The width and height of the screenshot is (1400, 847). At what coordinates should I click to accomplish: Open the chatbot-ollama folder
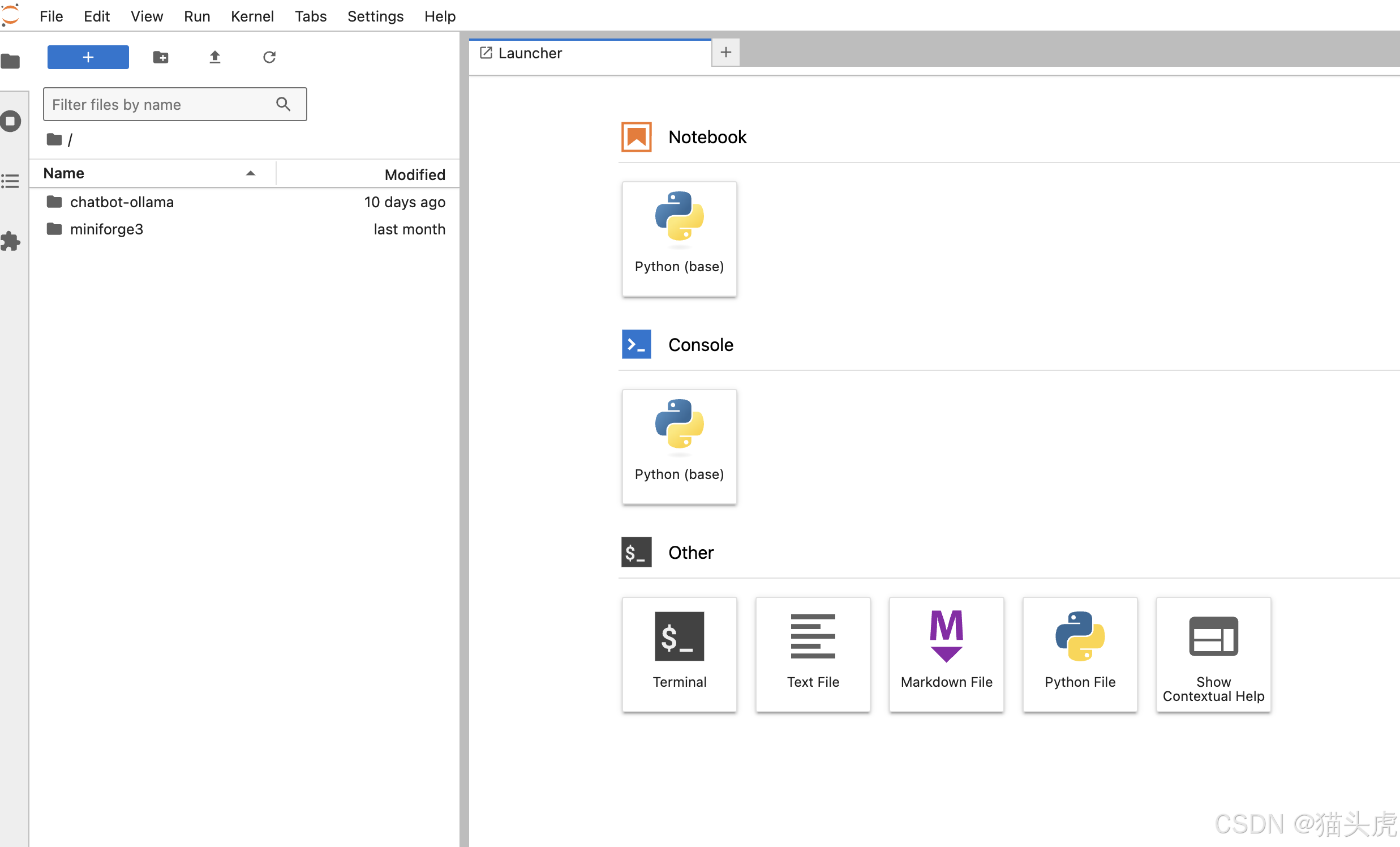click(122, 202)
